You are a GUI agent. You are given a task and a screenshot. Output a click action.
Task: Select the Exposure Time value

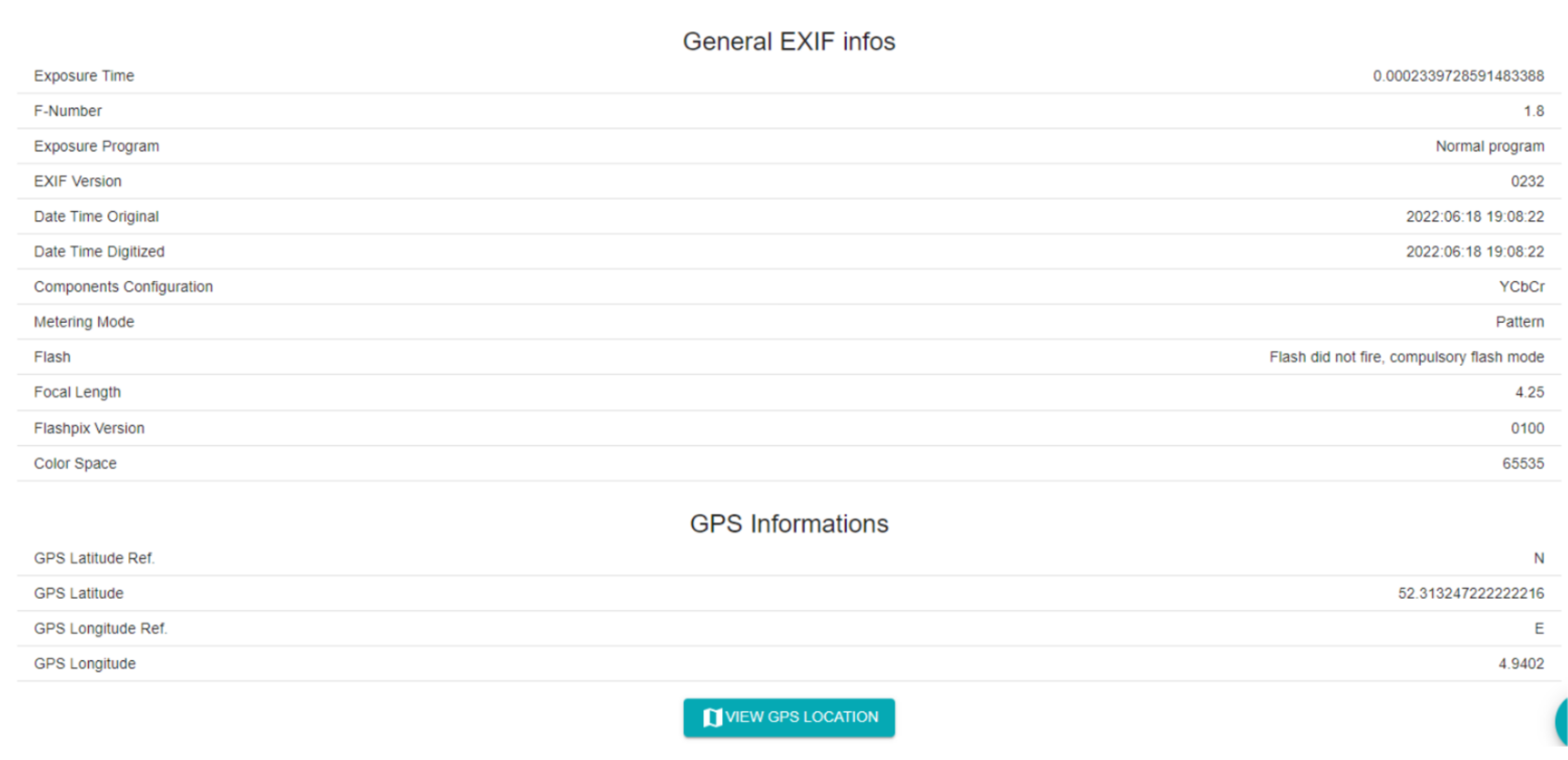pyautogui.click(x=1458, y=76)
